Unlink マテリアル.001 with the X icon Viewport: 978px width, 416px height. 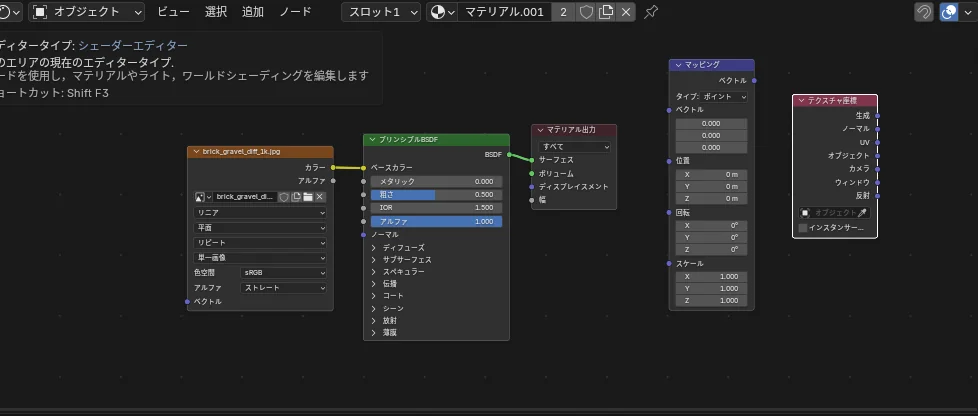click(x=626, y=12)
